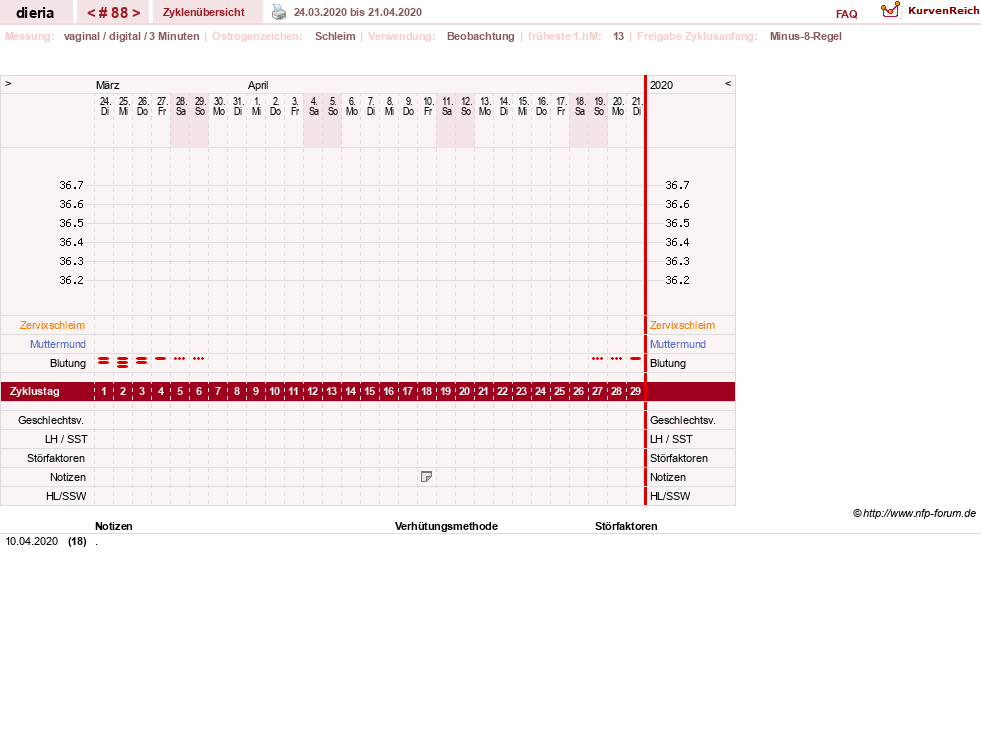Click the heavy bleeding mark on cycle day 2

point(123,362)
